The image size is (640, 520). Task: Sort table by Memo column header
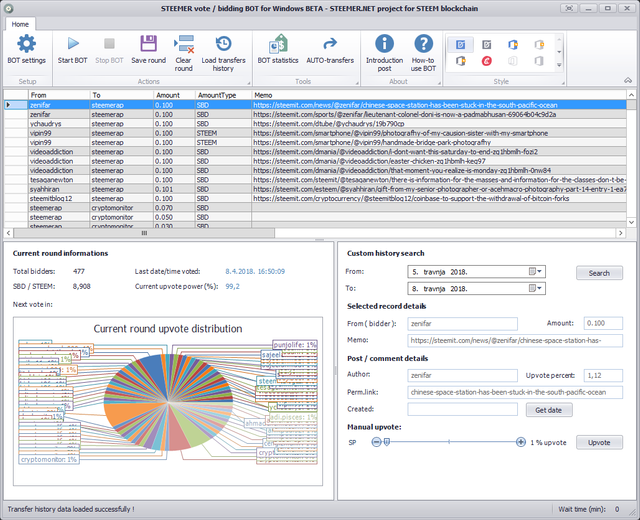[x=439, y=95]
